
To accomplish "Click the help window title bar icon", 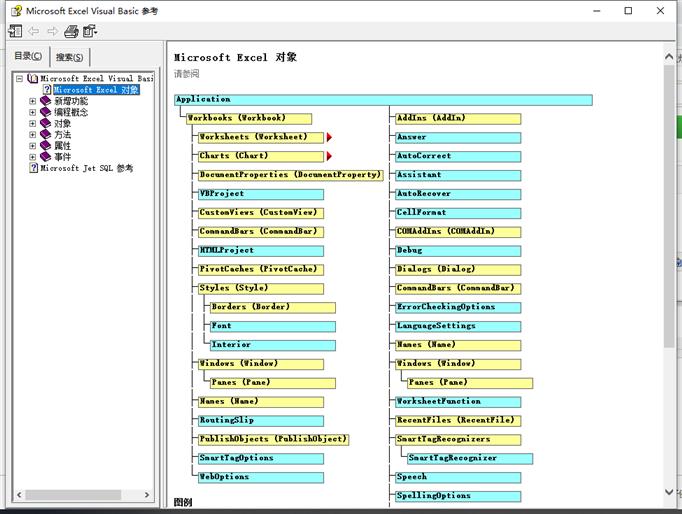I will click(17, 10).
